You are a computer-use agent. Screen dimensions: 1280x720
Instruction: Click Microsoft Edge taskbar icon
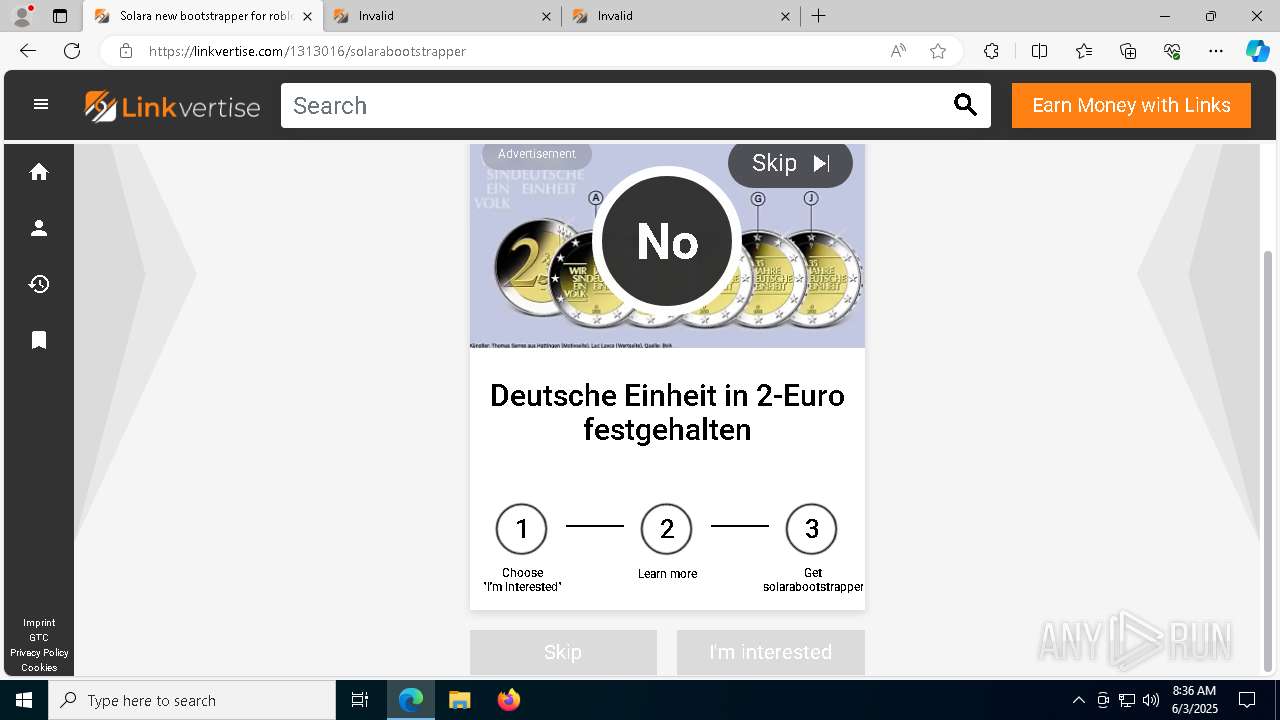tap(411, 700)
